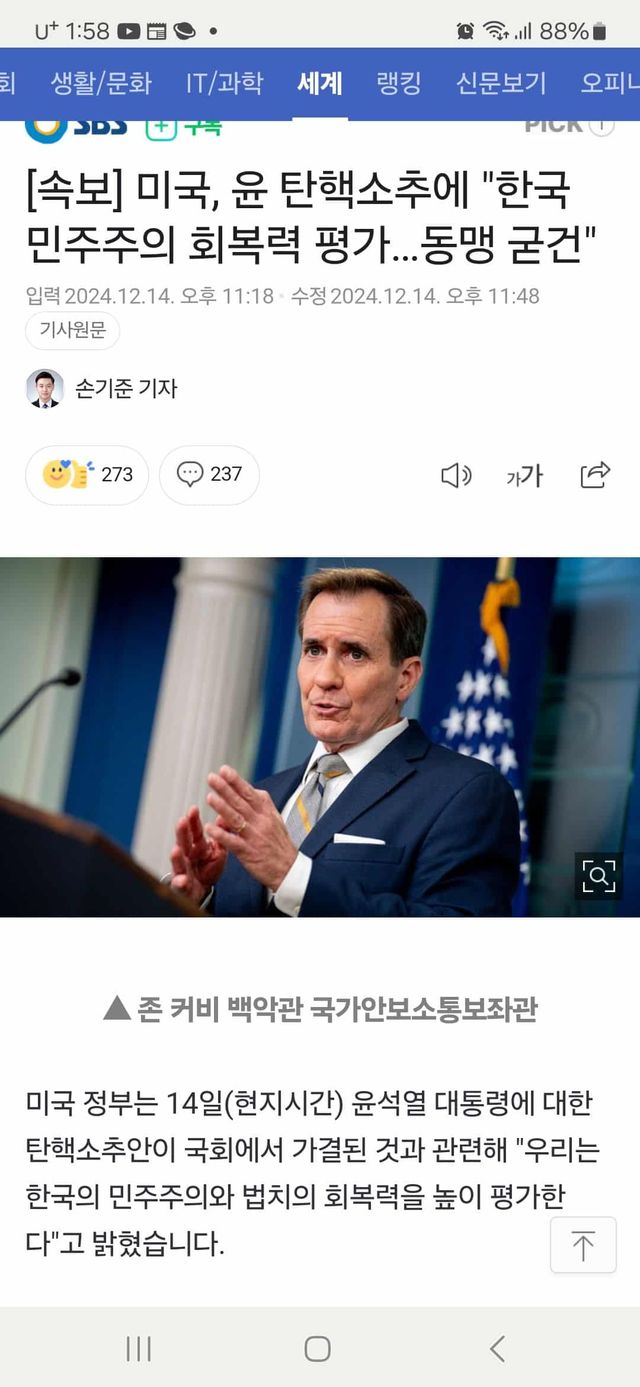Screen dimensions: 640x1387
Task: Open reporter 손기준 기자 profile
Action: pyautogui.click(x=101, y=388)
